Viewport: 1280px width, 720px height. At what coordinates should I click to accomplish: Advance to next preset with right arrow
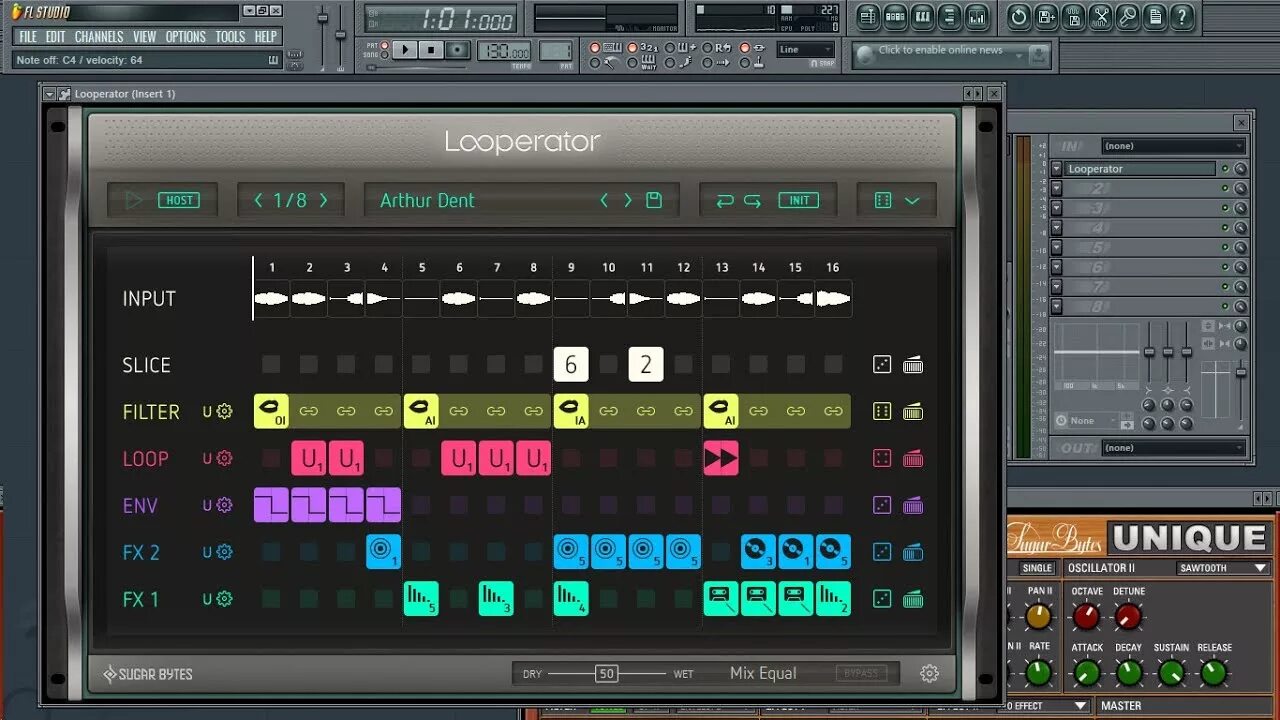[x=627, y=200]
